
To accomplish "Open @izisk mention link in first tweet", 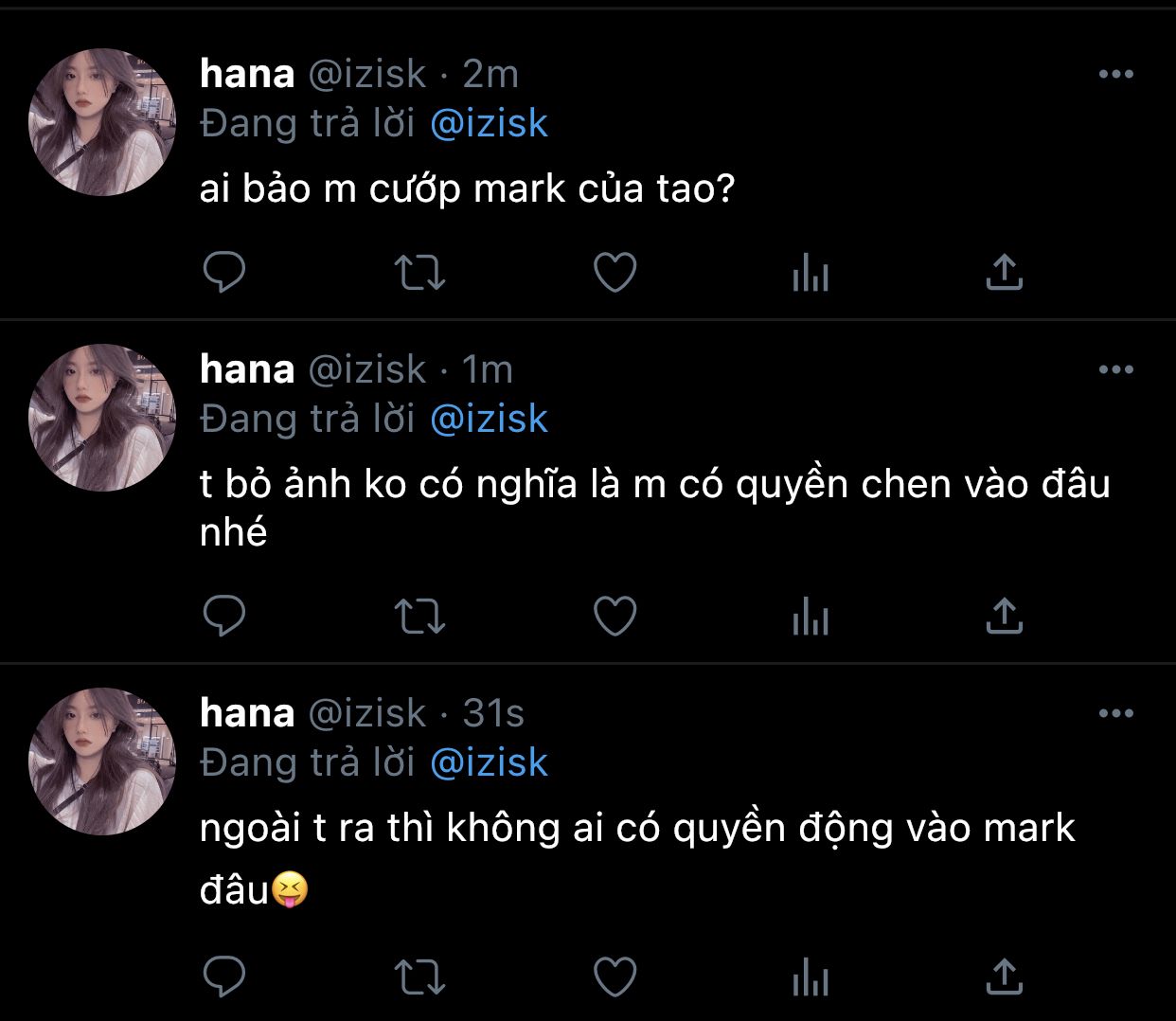I will [x=489, y=124].
